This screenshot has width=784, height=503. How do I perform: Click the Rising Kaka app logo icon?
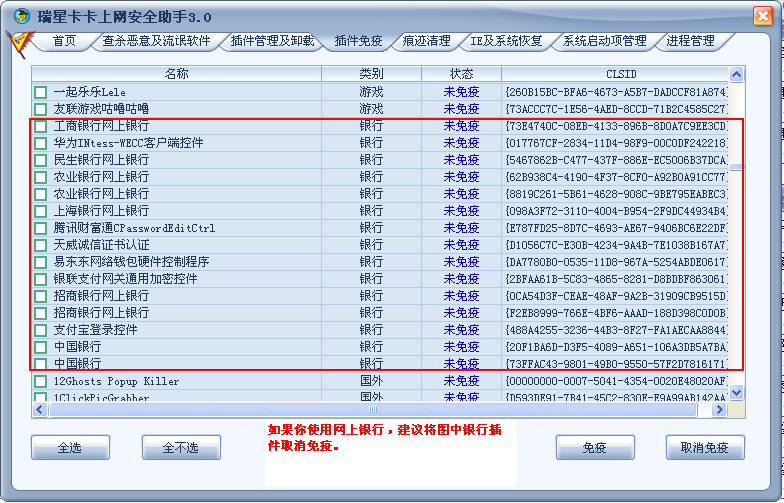pos(22,16)
